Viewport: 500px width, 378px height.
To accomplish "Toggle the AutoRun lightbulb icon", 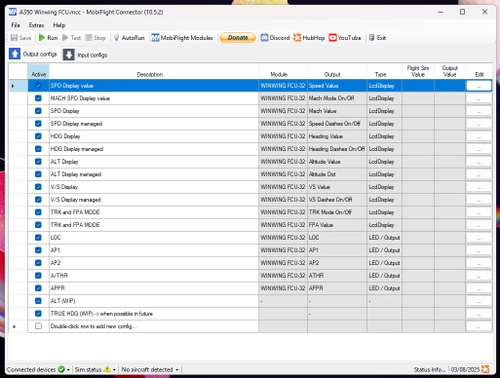I will click(116, 38).
